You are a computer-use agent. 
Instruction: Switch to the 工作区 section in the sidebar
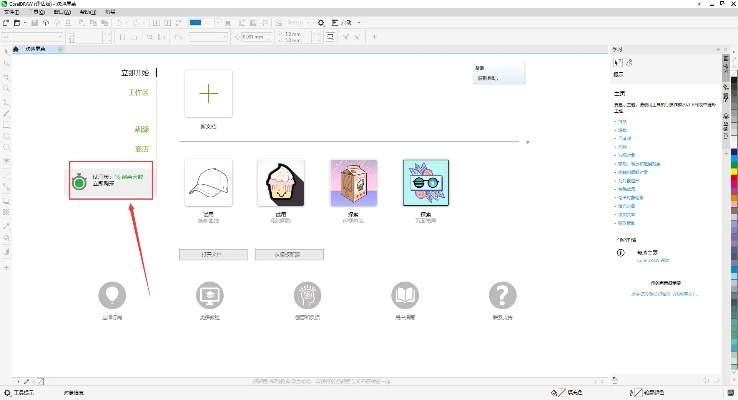coord(138,92)
